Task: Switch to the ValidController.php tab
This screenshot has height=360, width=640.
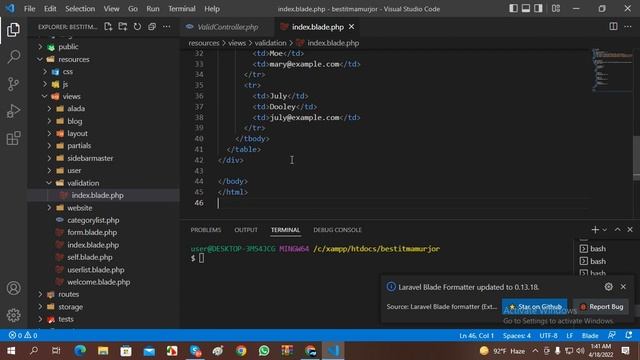Action: coord(227,27)
